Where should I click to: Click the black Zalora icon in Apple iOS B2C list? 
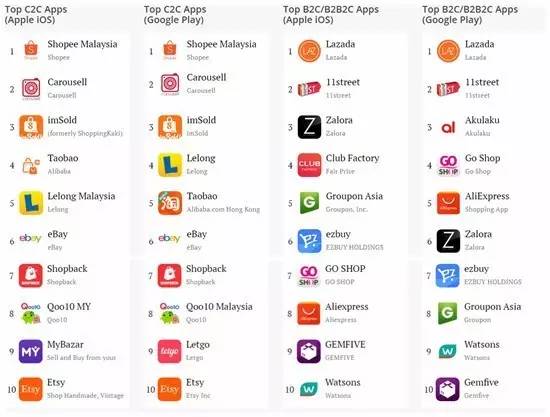point(309,127)
